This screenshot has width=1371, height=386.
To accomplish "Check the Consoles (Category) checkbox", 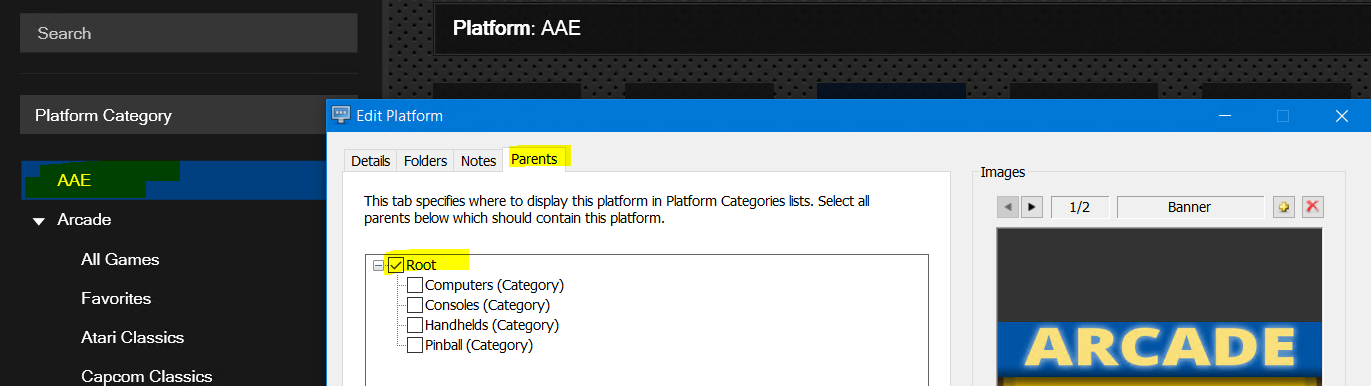I will 415,305.
